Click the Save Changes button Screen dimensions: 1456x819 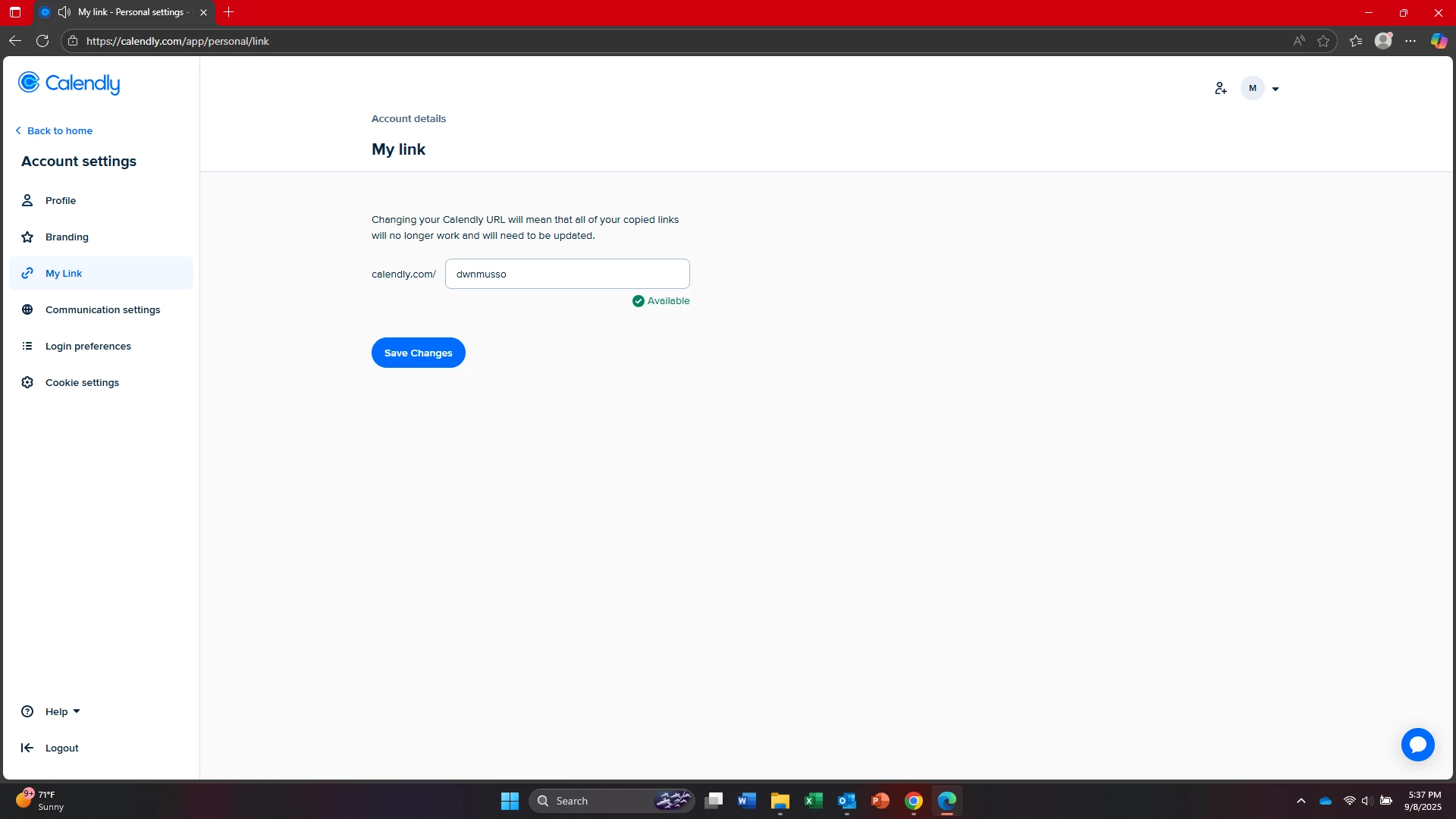coord(418,353)
